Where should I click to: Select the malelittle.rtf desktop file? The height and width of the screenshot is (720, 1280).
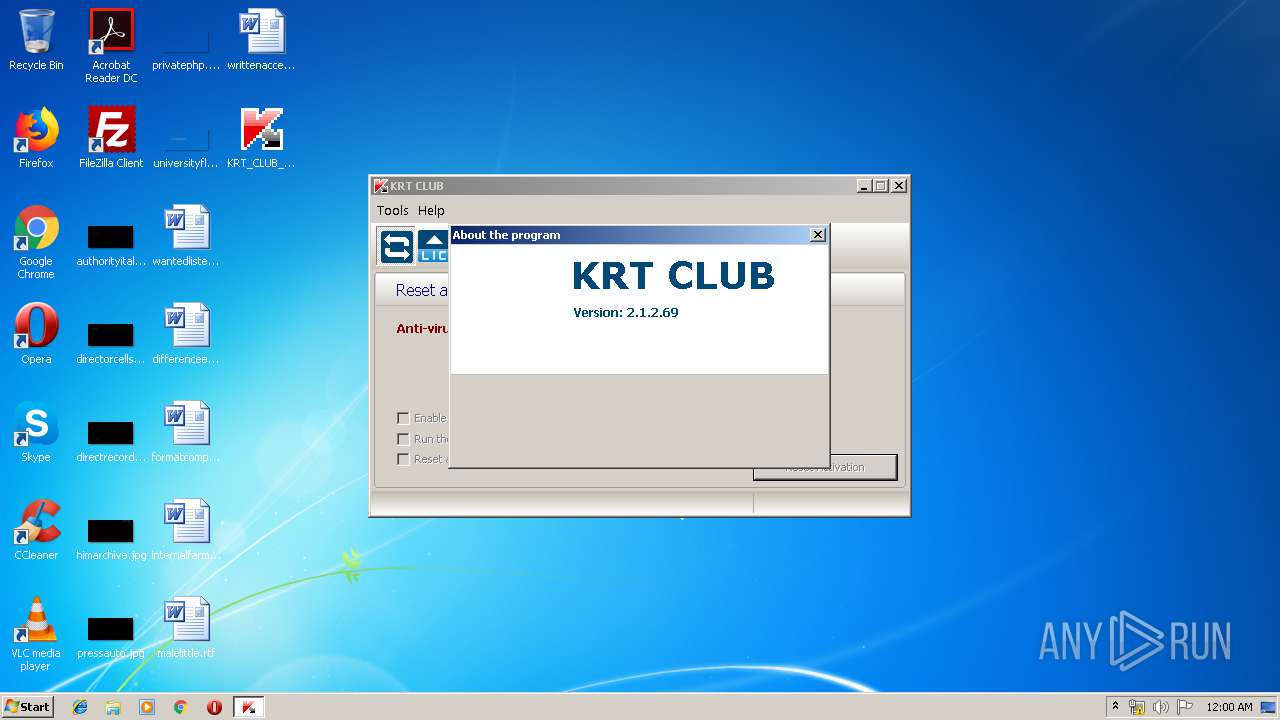pyautogui.click(x=186, y=629)
